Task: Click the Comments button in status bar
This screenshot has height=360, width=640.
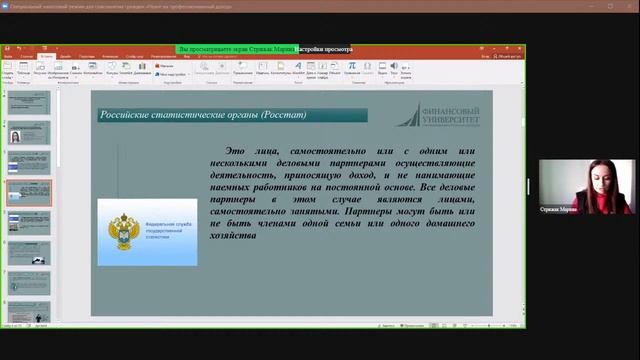Action: tap(412, 326)
